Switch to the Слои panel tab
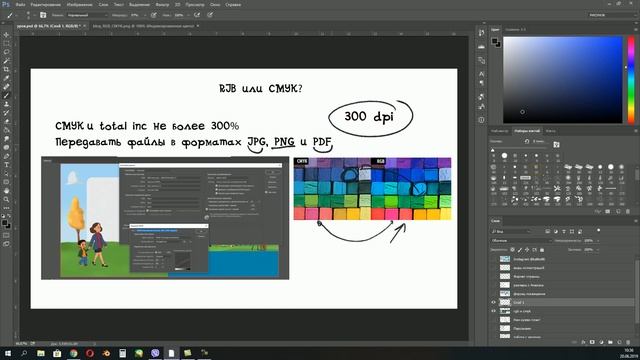640x360 pixels. click(495, 220)
